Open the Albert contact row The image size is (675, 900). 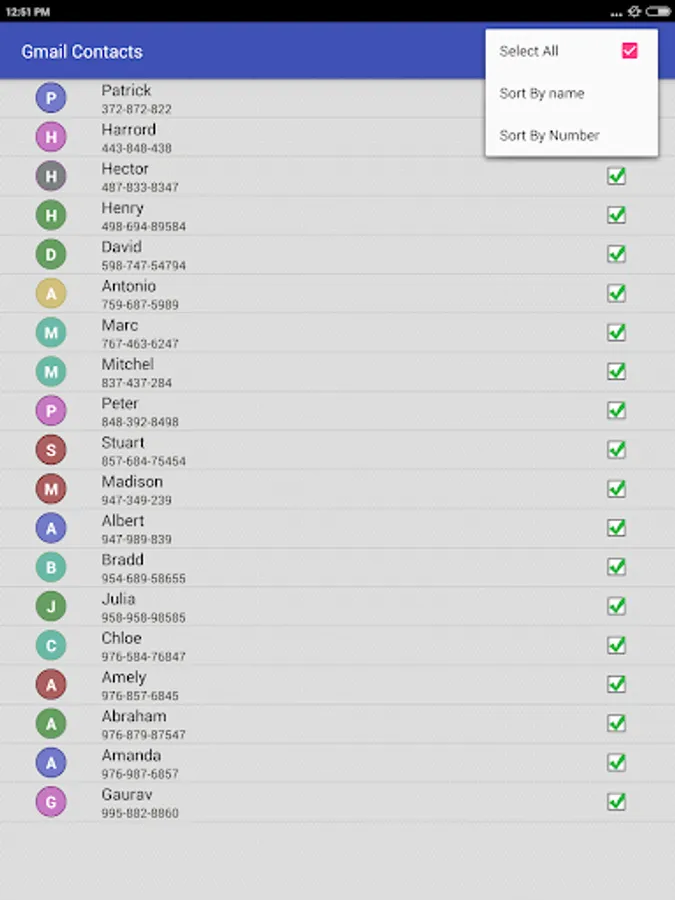point(300,528)
